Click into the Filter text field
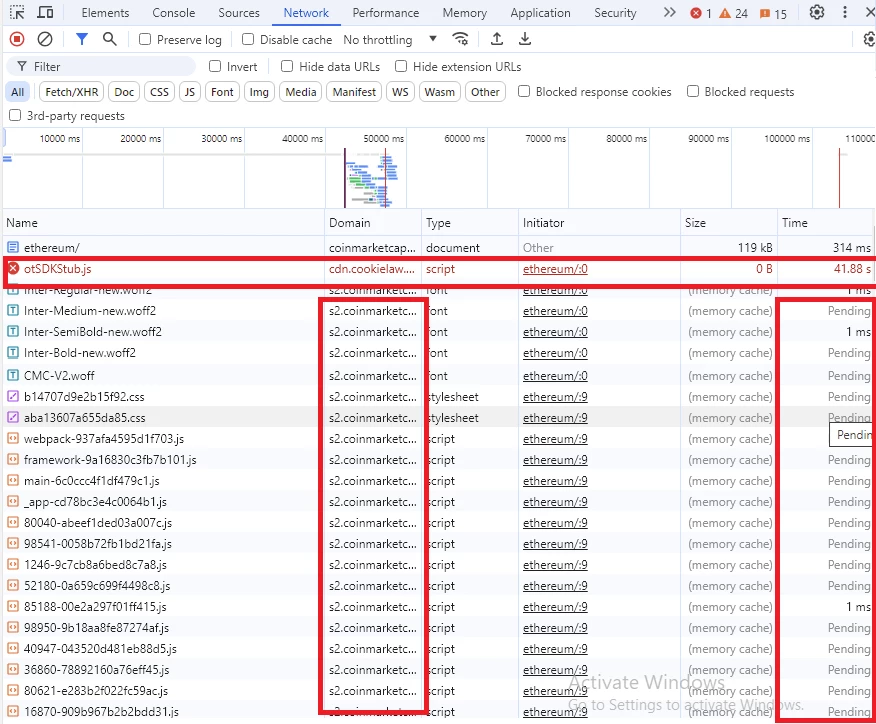The height and width of the screenshot is (724, 876). pos(101,66)
